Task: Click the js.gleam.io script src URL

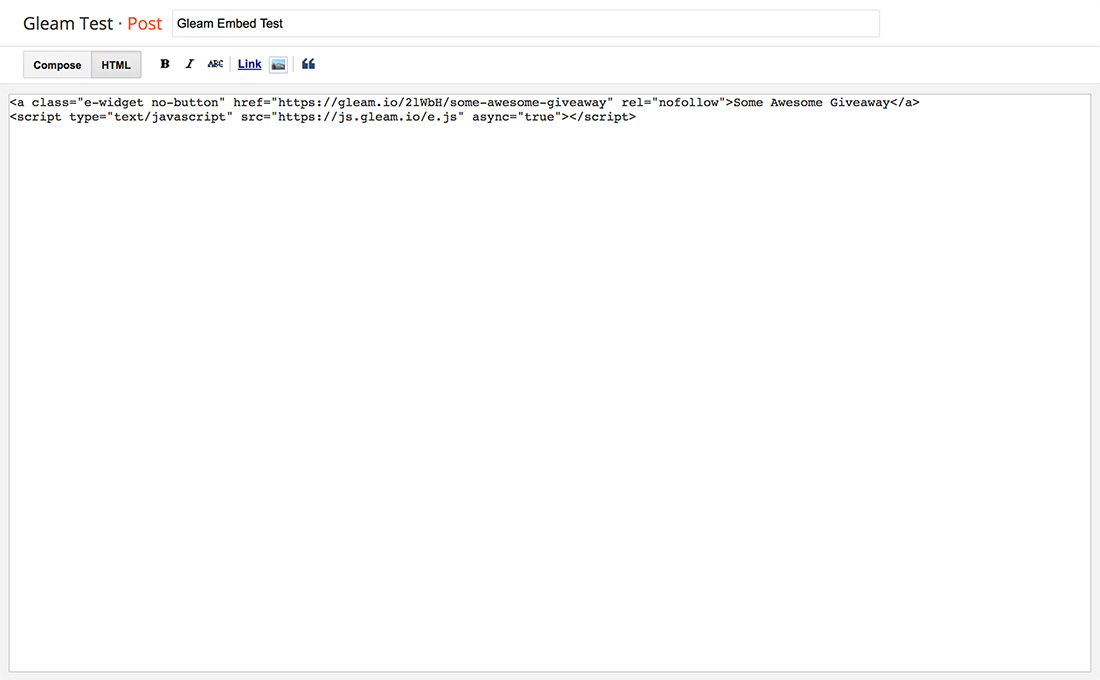Action: click(370, 117)
